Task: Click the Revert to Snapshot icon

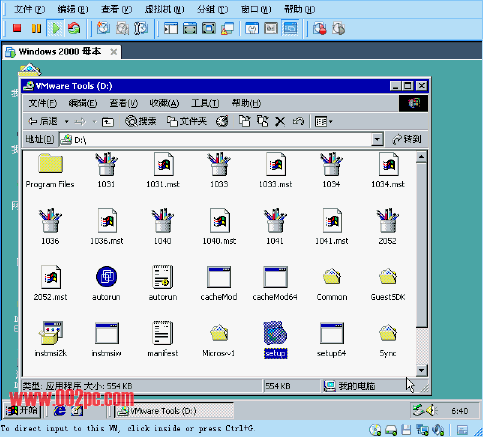Action: click(x=122, y=28)
